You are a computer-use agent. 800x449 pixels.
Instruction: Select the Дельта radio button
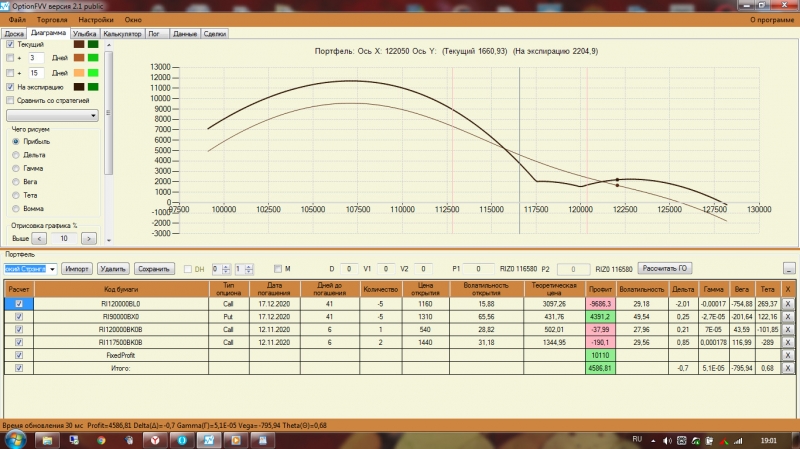(x=16, y=155)
